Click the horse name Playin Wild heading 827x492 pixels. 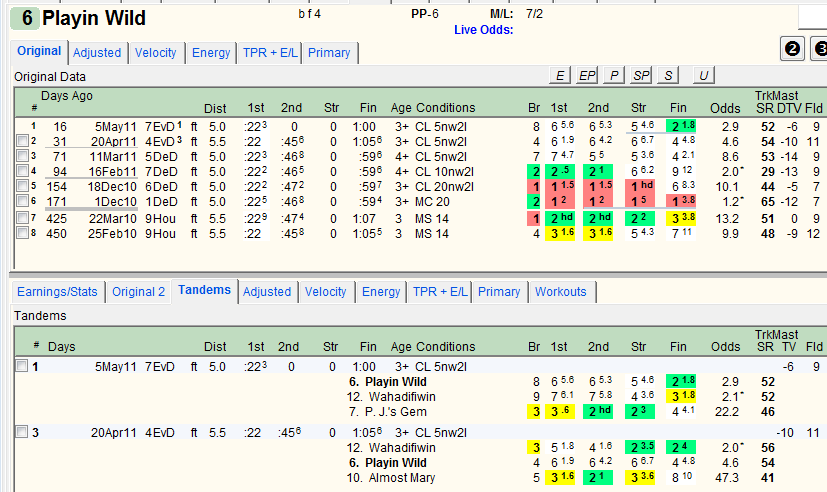[x=94, y=18]
